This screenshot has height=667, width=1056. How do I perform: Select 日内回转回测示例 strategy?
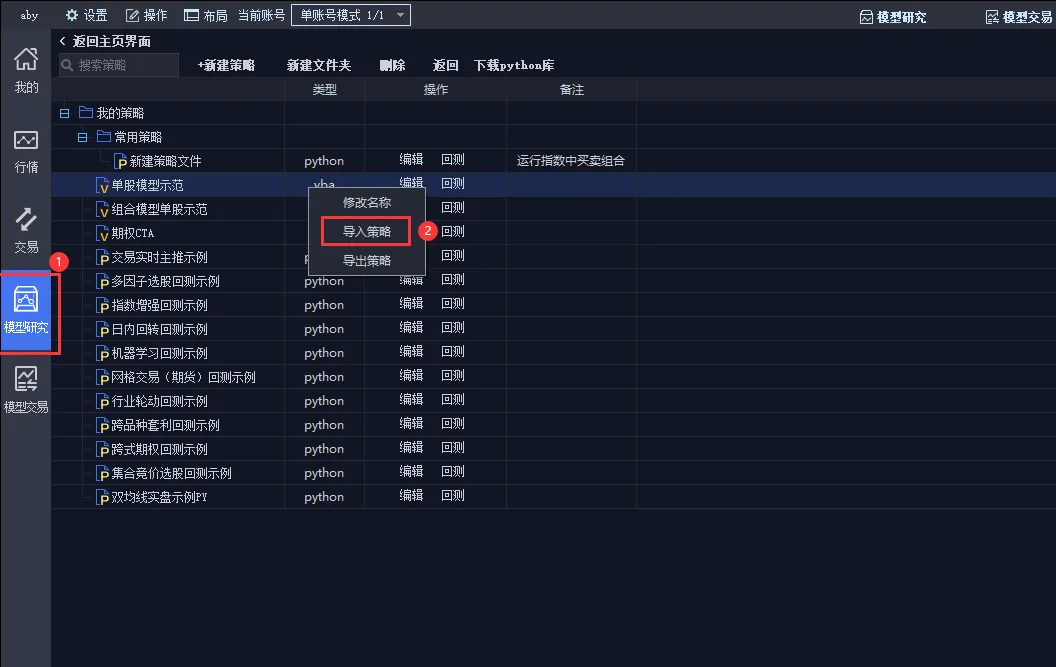[159, 329]
